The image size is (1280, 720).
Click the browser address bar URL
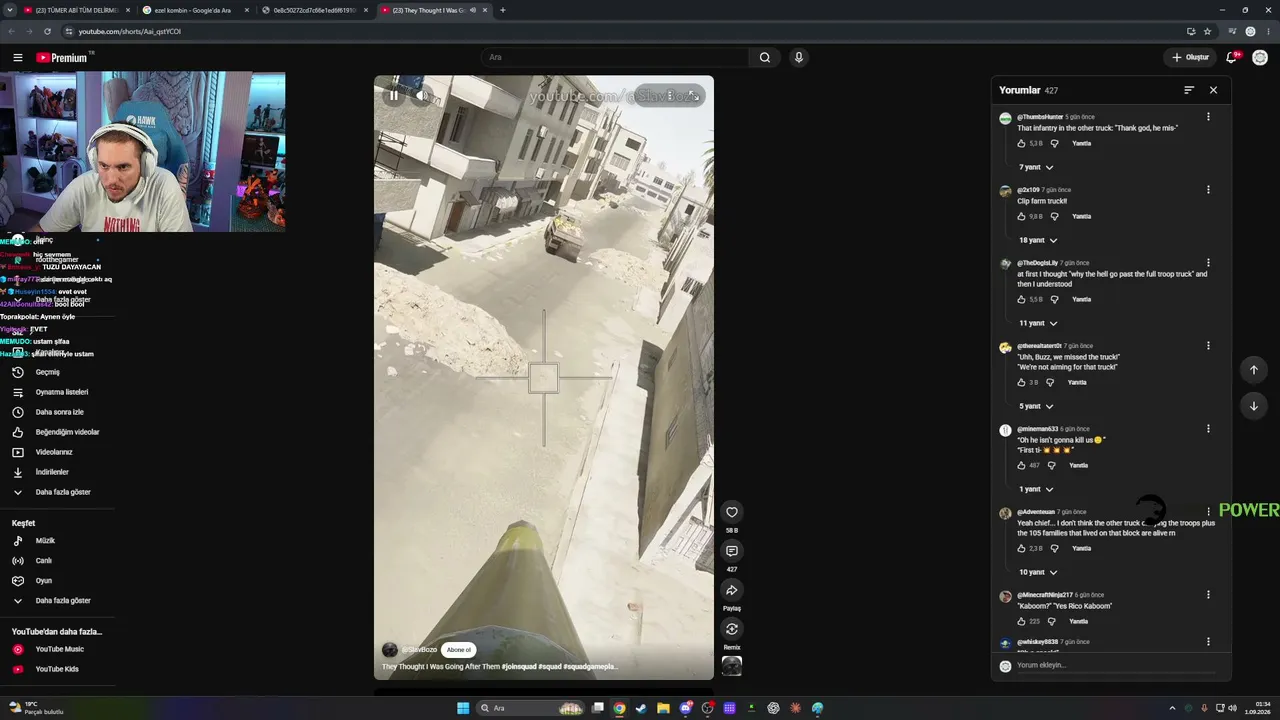130,31
